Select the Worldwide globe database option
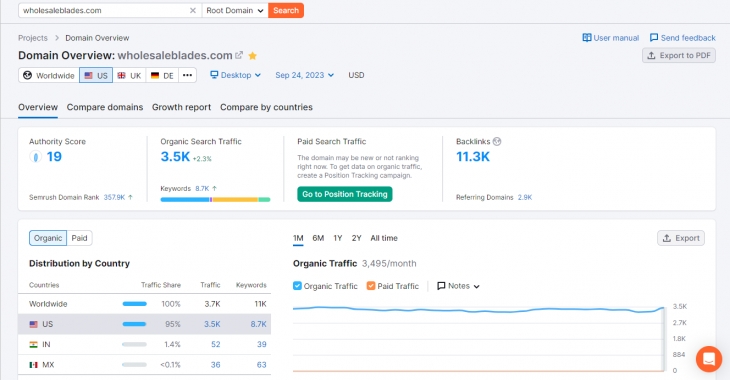 (49, 75)
